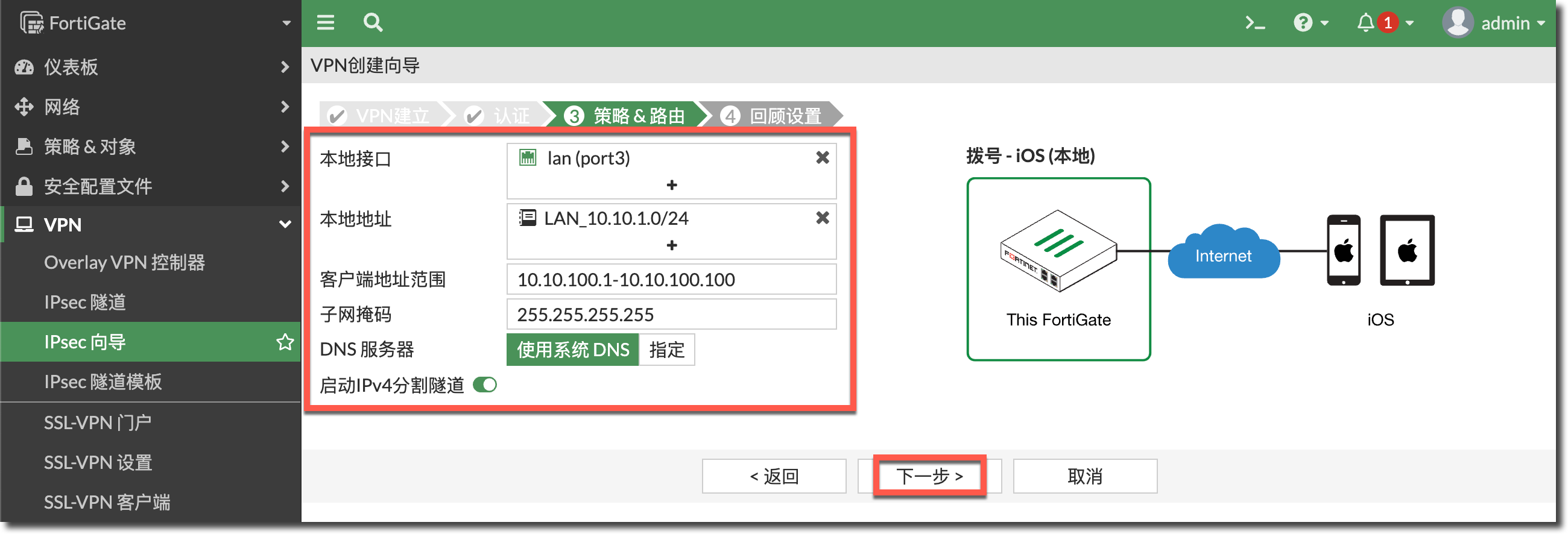Image resolution: width=1568 pixels, height=534 pixels.
Task: Click the 下一步 button
Action: pyautogui.click(x=929, y=476)
